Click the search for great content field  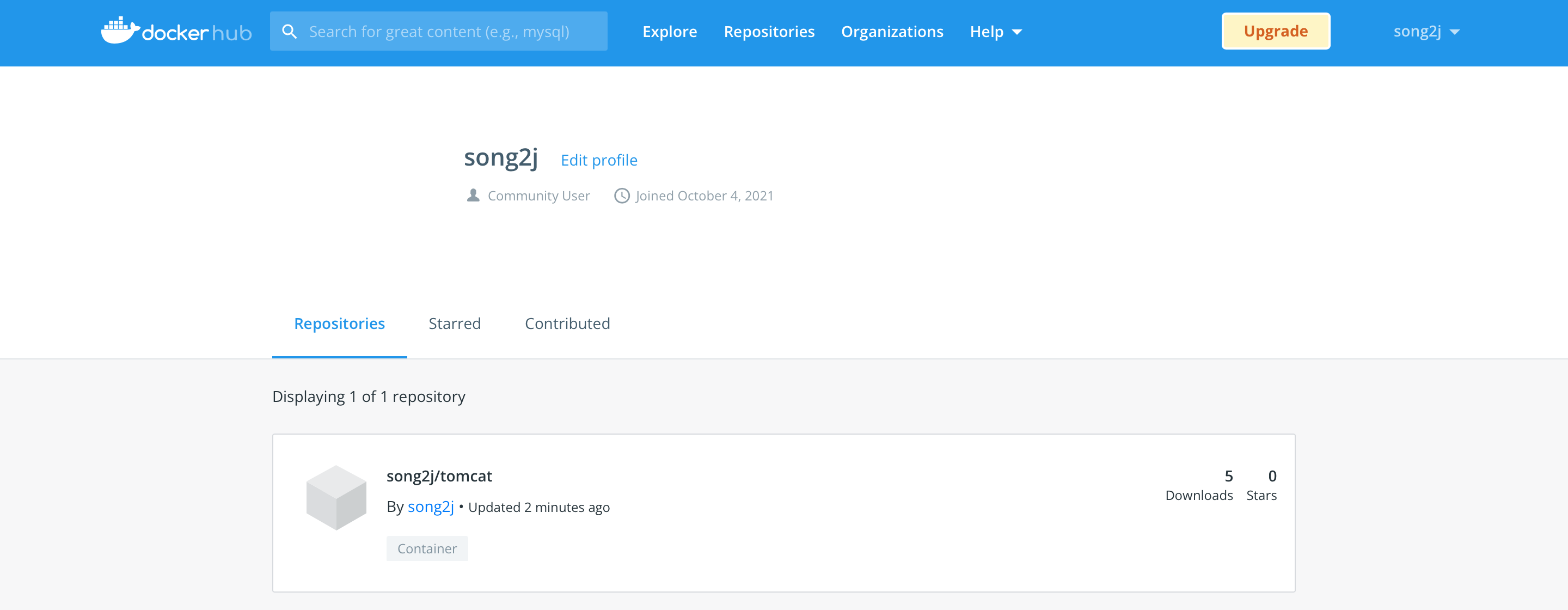coord(450,32)
